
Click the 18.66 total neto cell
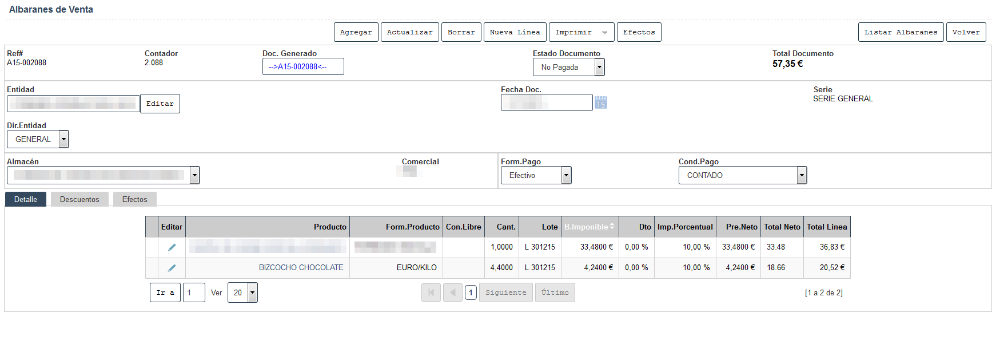click(x=782, y=267)
